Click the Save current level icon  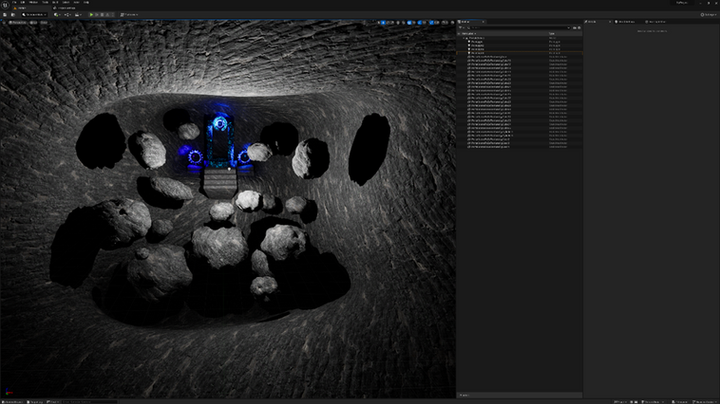point(5,15)
